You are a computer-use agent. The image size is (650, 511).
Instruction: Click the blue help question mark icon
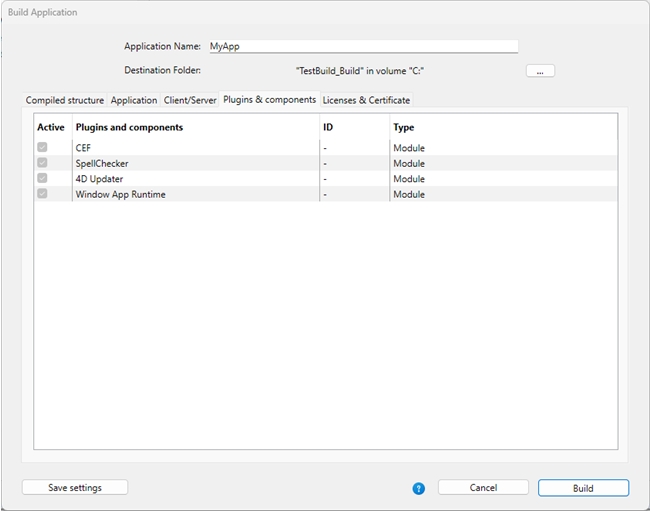[x=419, y=488]
